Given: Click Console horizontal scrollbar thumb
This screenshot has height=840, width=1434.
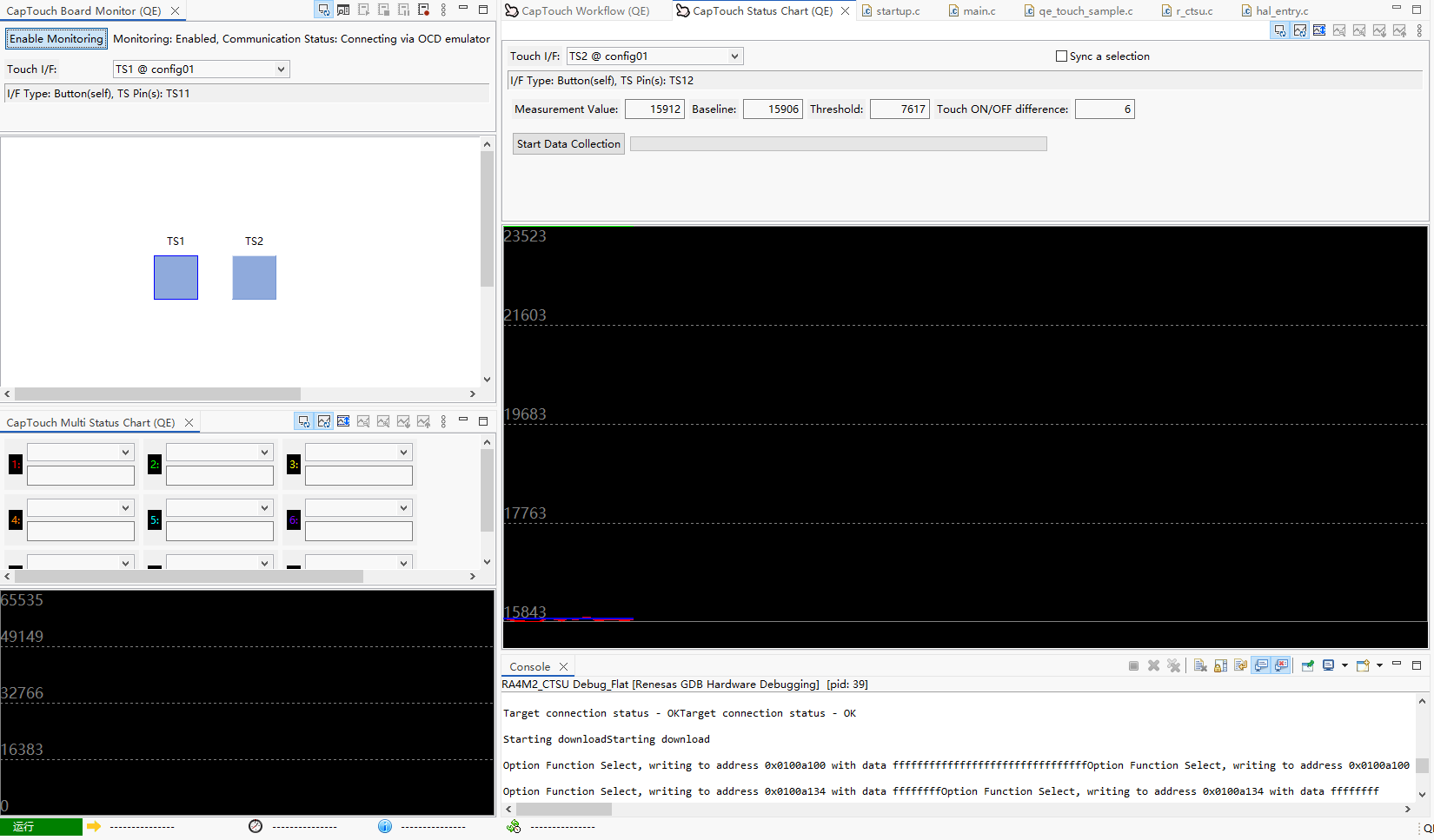Looking at the screenshot, I should point(564,809).
